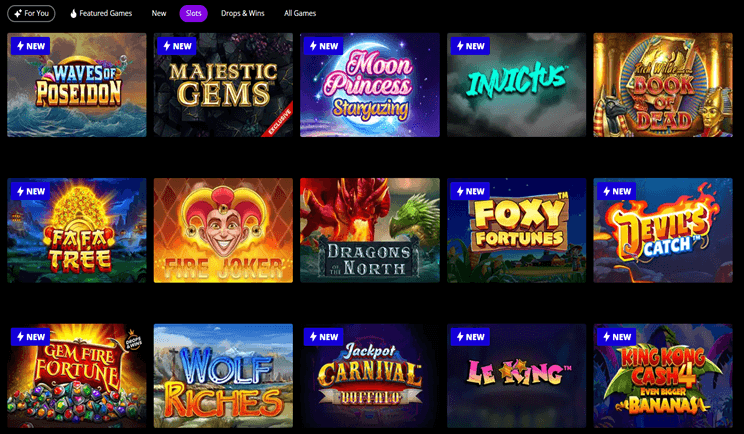Show the All Games tab
This screenshot has width=744, height=434.
300,13
